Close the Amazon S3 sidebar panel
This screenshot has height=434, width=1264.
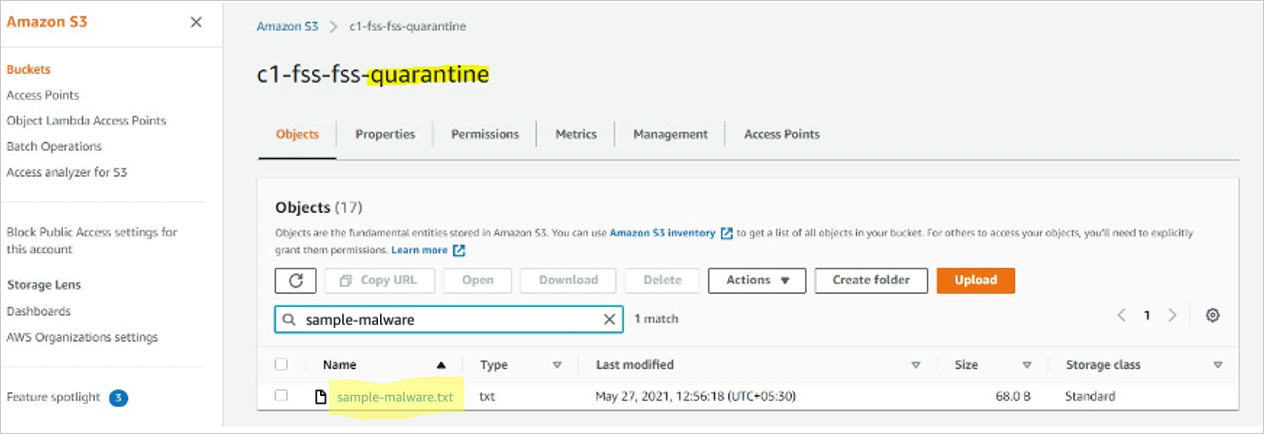pyautogui.click(x=196, y=22)
